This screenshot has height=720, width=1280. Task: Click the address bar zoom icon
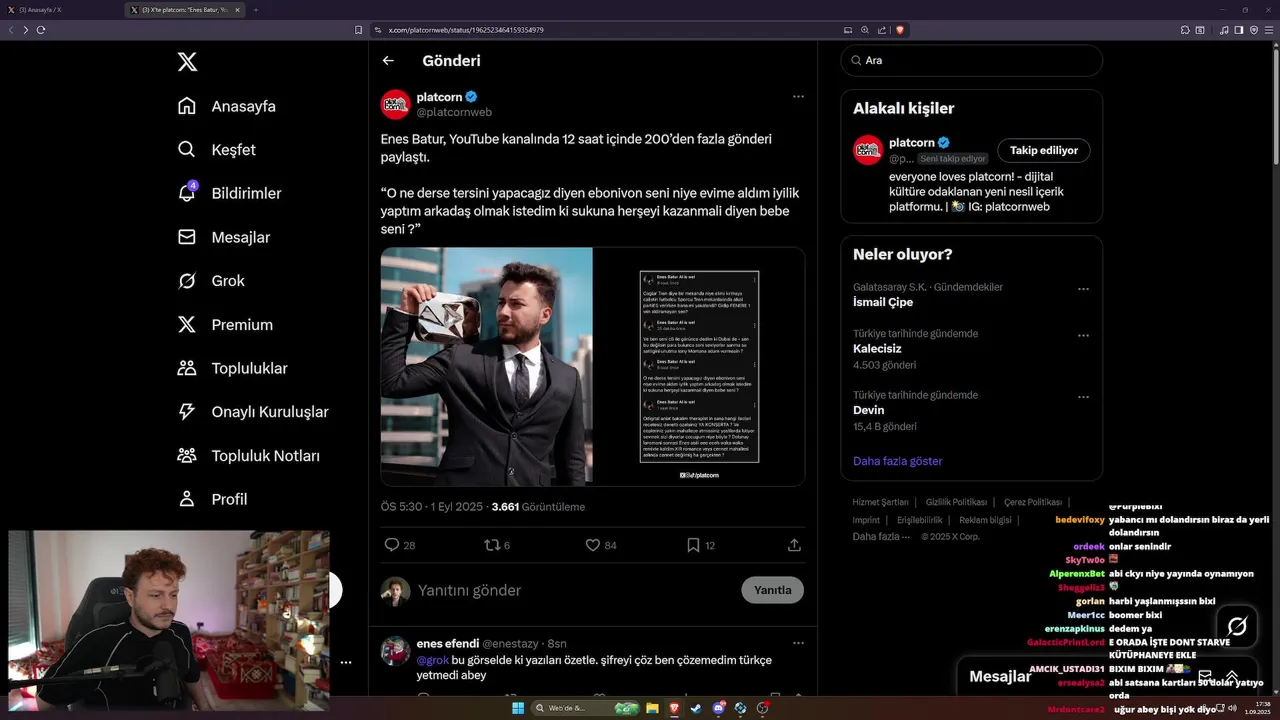(x=865, y=30)
